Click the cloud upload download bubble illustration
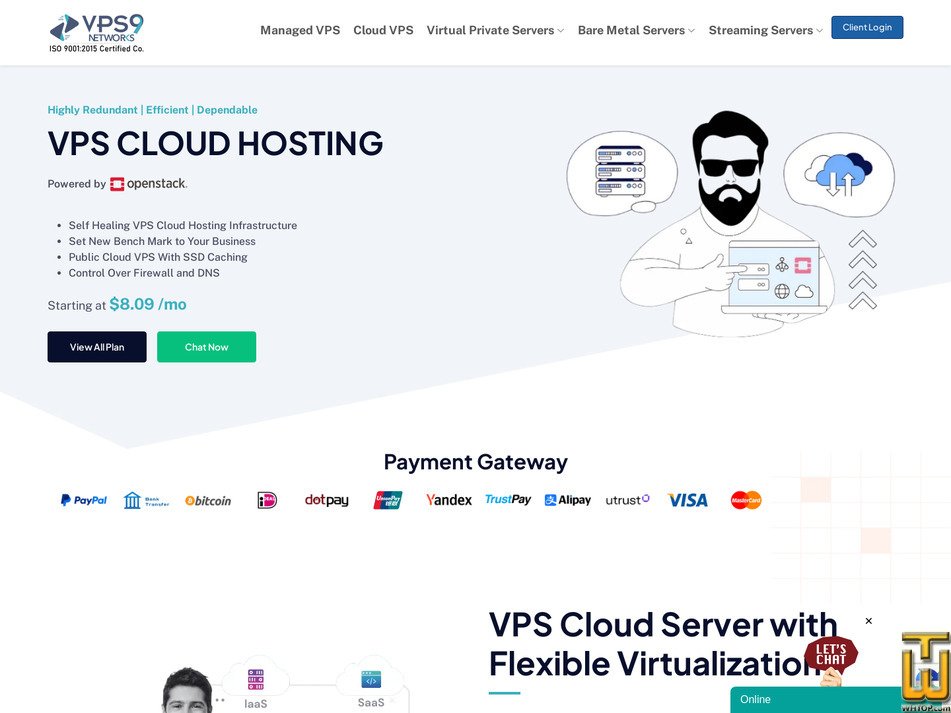The height and width of the screenshot is (713, 951). [839, 175]
